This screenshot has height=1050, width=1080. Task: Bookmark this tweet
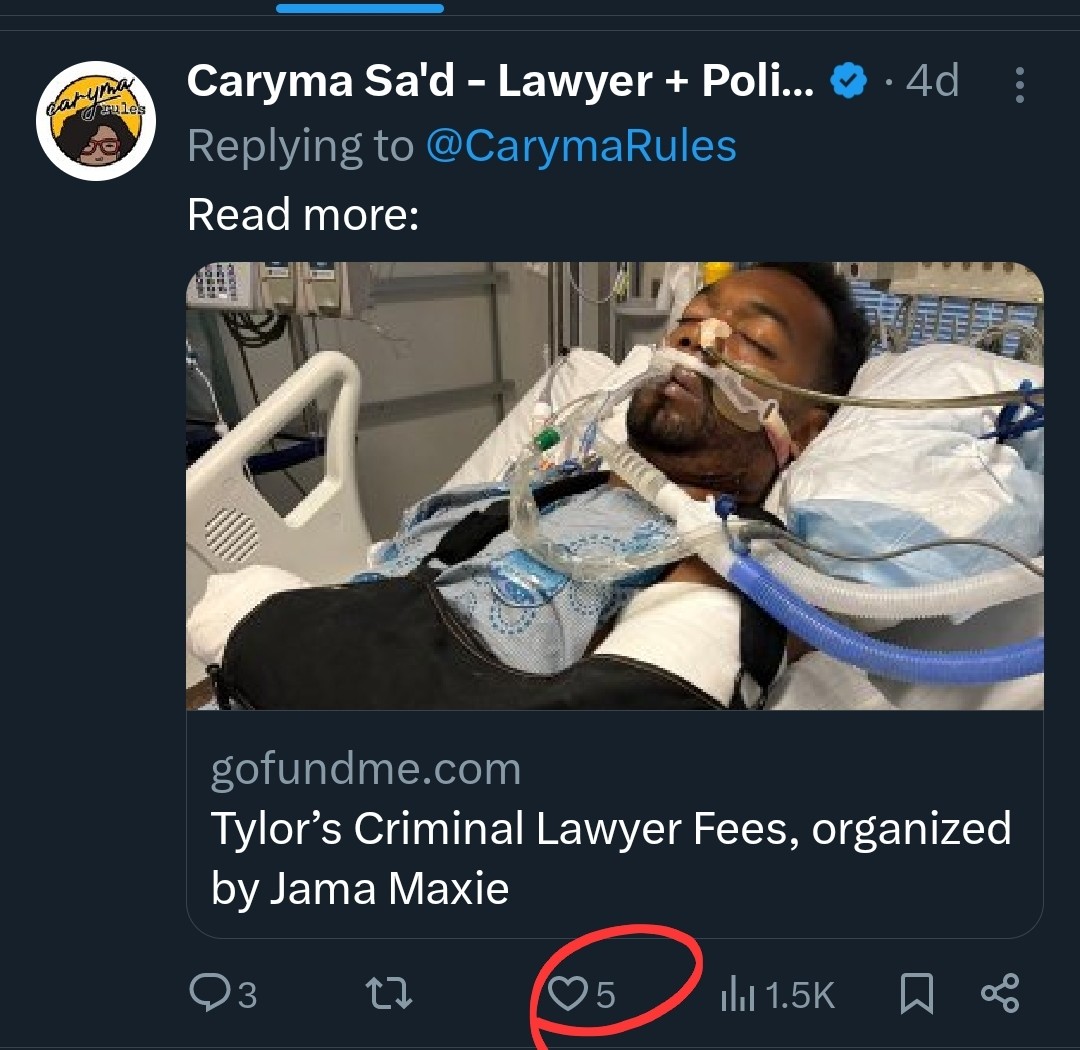coord(916,994)
